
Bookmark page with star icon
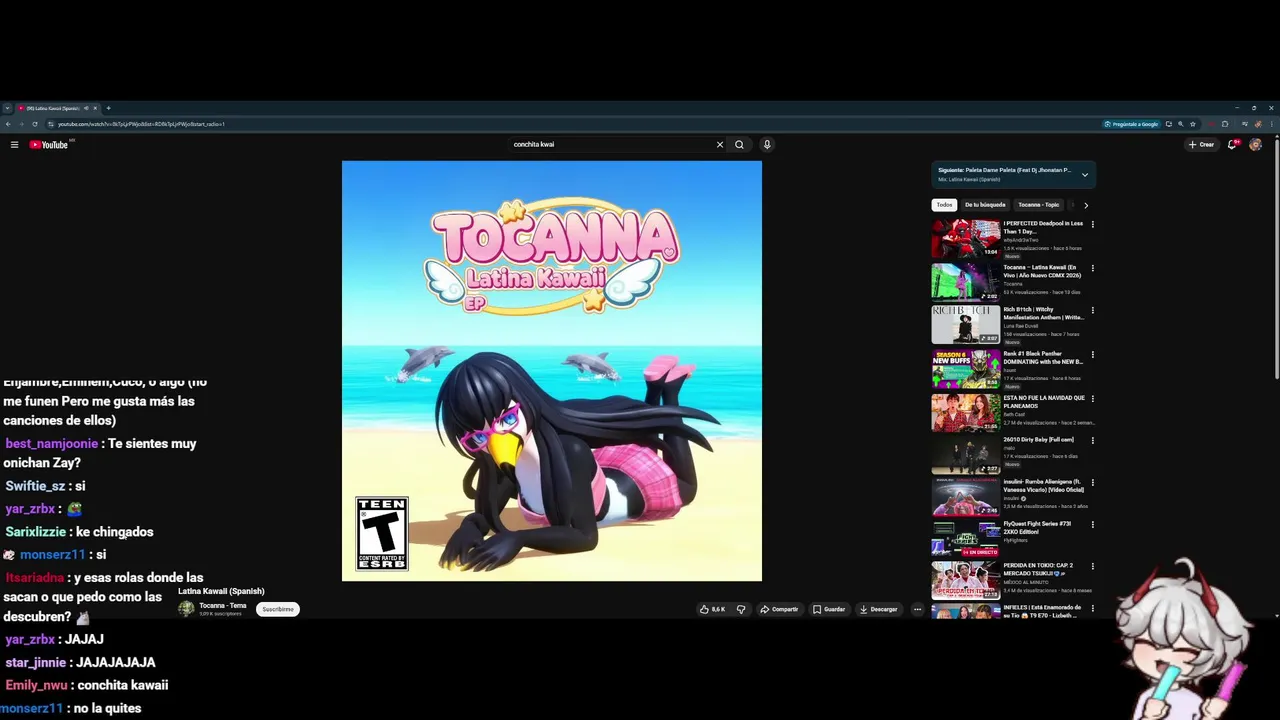[x=1193, y=124]
